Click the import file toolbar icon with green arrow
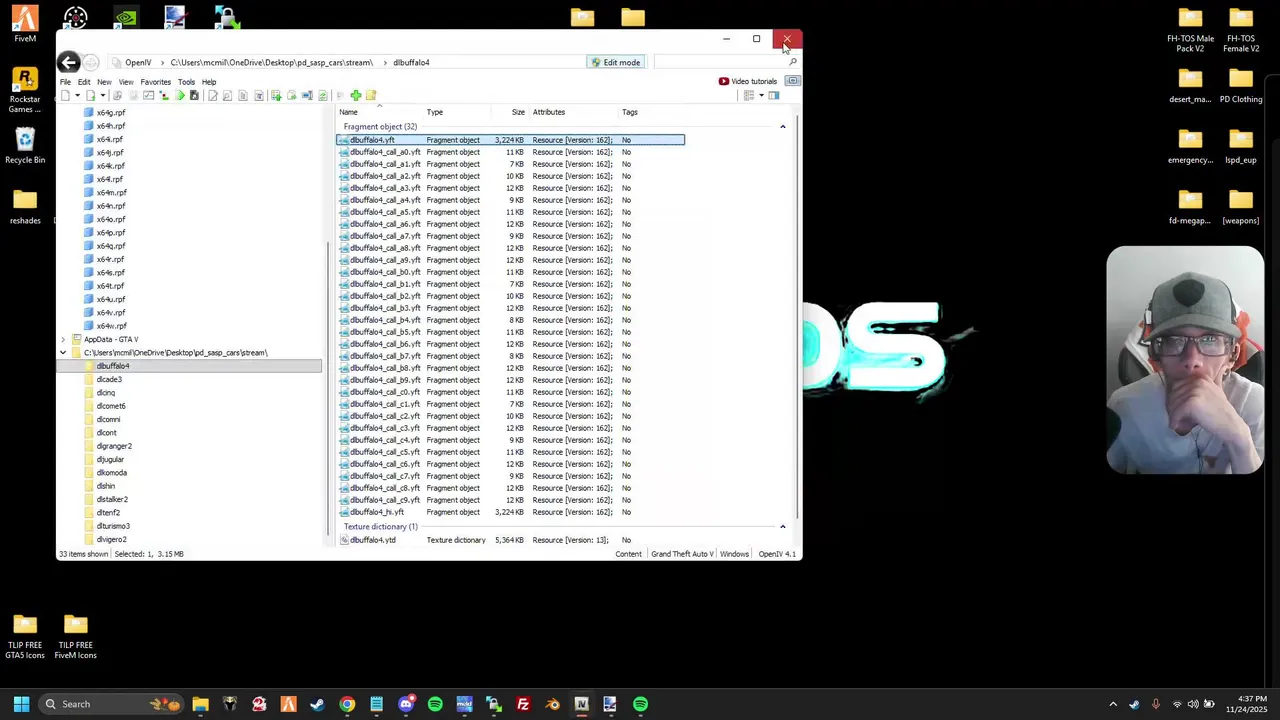Image resolution: width=1280 pixels, height=720 pixels. [x=90, y=96]
